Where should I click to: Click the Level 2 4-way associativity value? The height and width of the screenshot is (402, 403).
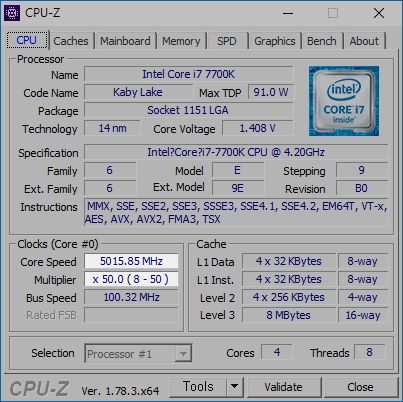click(x=363, y=297)
